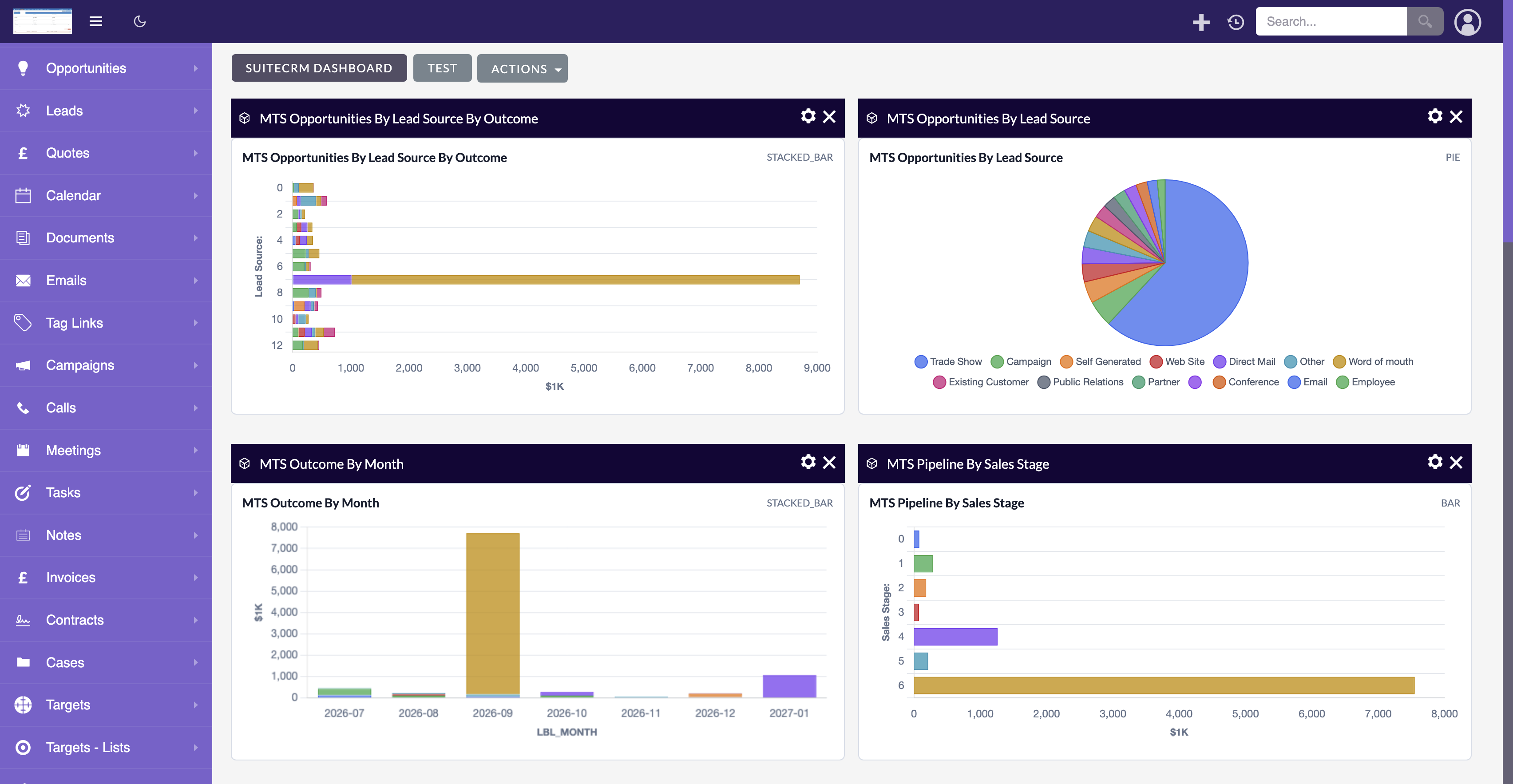Open the Leads module link
Image resolution: width=1513 pixels, height=784 pixels.
(x=65, y=111)
